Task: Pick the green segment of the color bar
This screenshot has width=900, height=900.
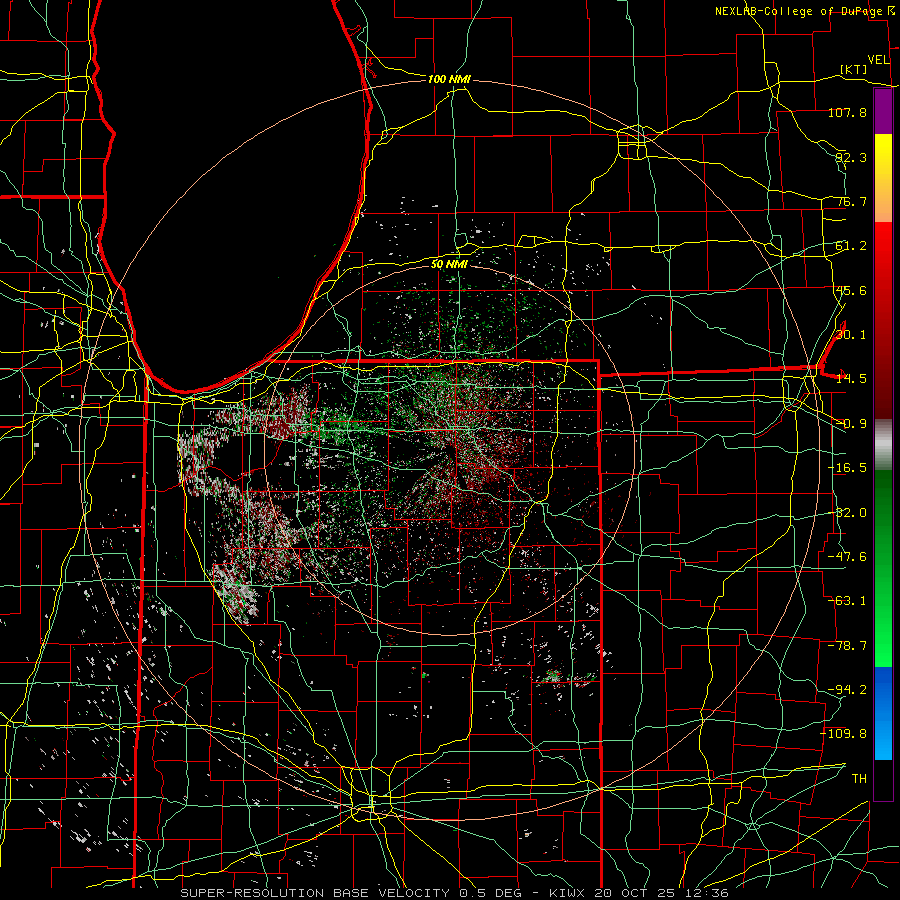Action: [883, 568]
